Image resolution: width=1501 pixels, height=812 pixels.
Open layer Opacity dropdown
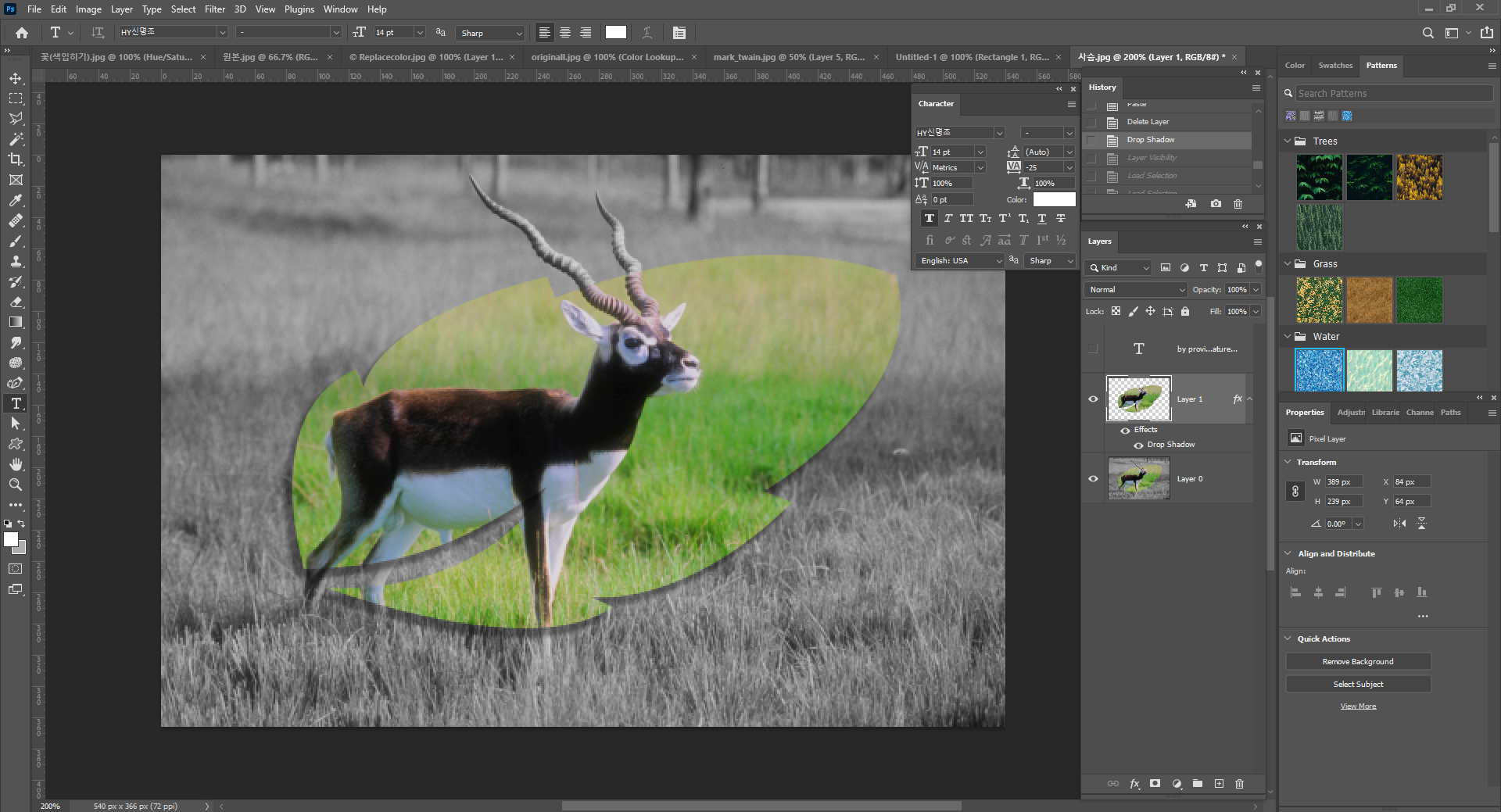click(1256, 290)
